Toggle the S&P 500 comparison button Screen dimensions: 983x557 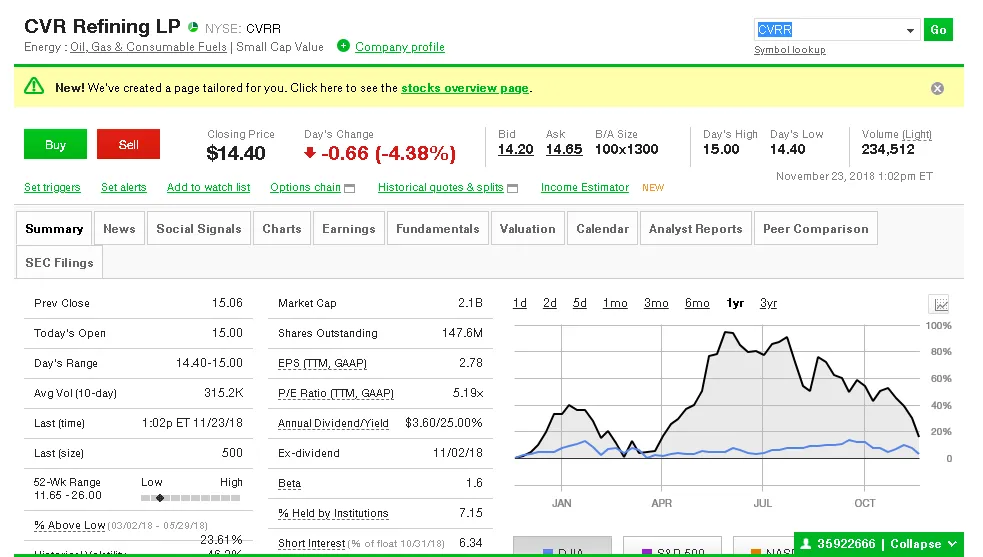click(x=673, y=546)
